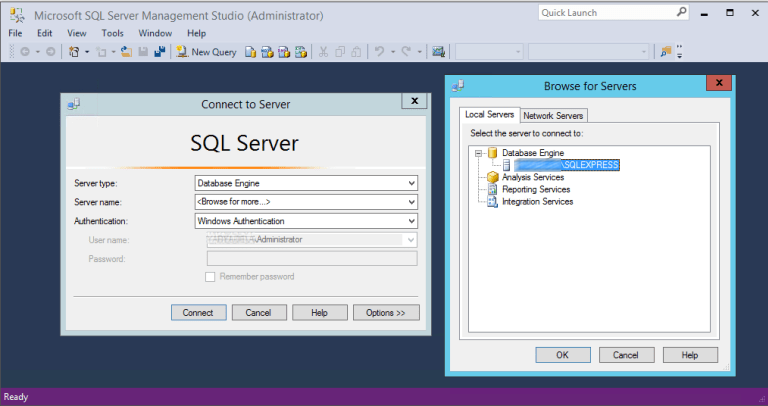768x406 pixels.
Task: Click the toolbar overflow options arrow
Action: click(x=679, y=51)
